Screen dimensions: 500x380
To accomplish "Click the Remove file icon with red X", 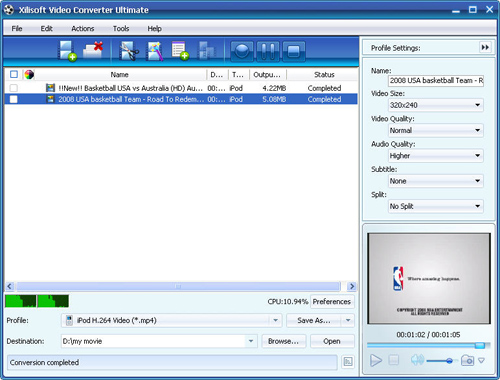I will [93, 51].
